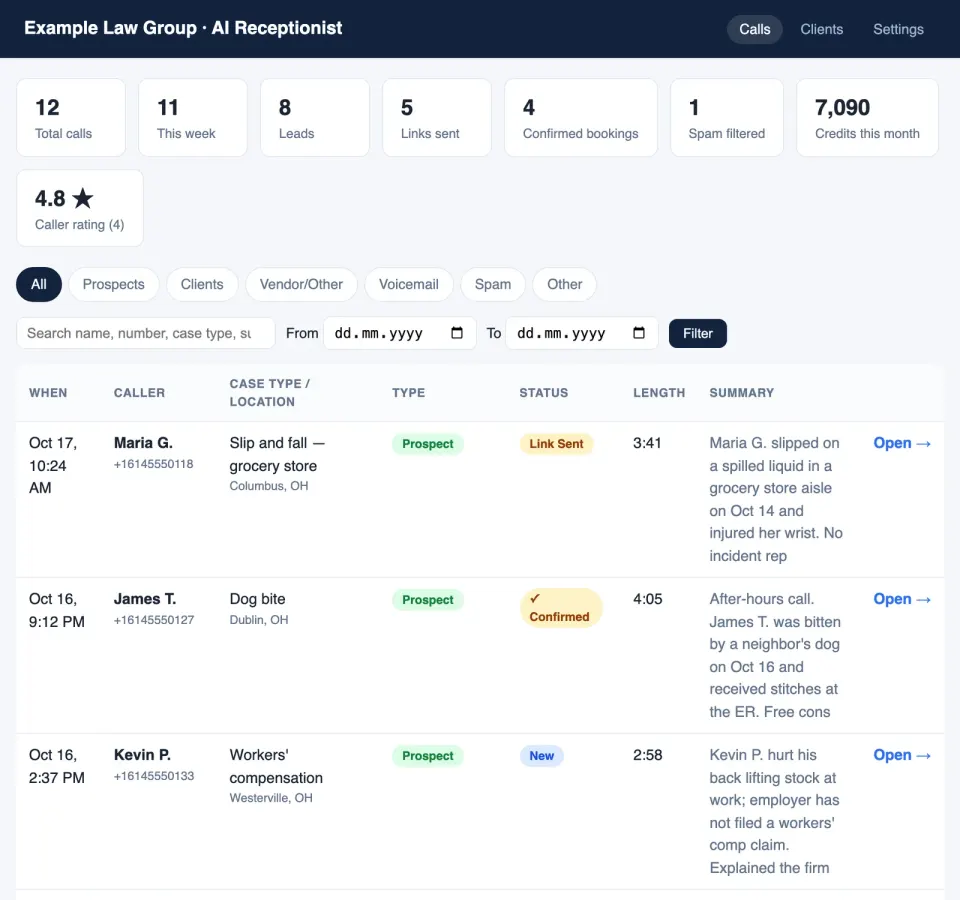
Task: Select the Vendor/Other filter chip
Action: coord(301,284)
